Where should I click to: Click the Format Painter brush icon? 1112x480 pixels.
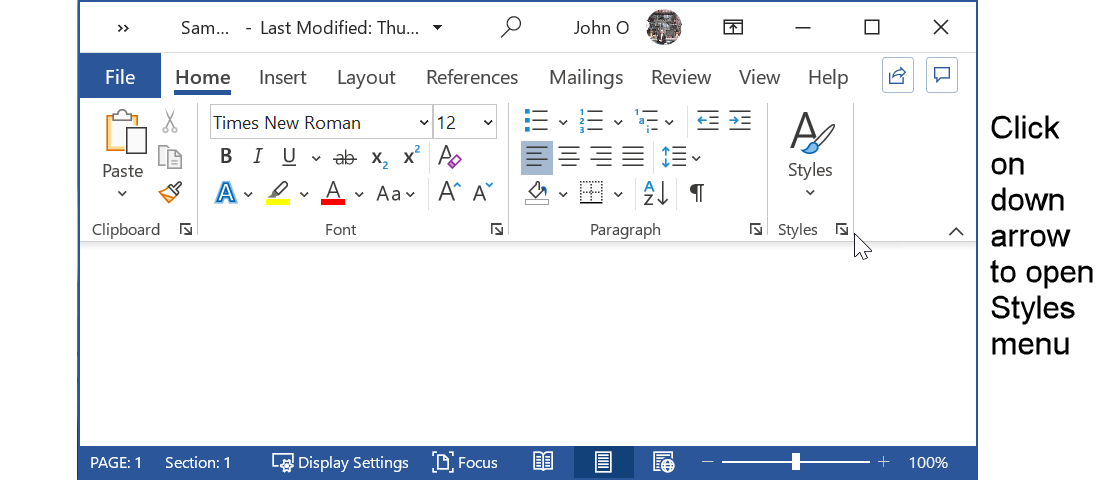169,192
